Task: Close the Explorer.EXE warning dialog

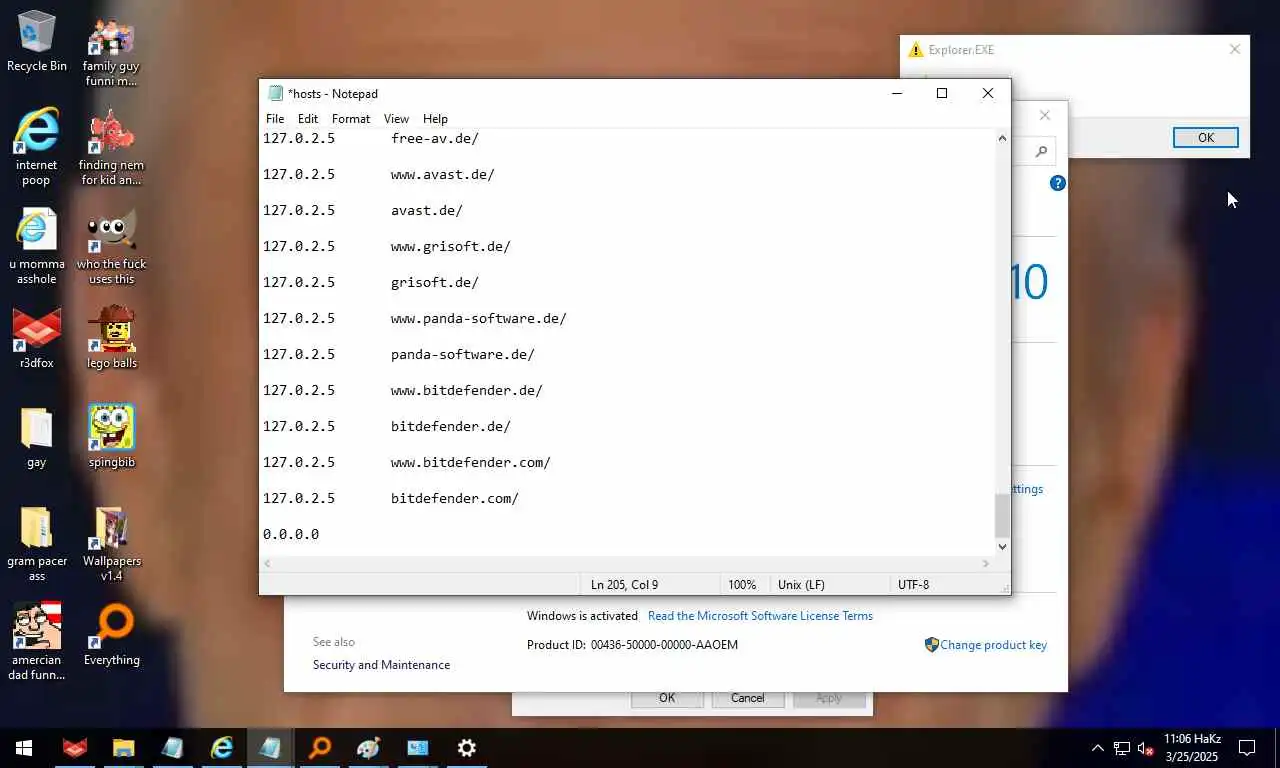Action: [x=1234, y=49]
